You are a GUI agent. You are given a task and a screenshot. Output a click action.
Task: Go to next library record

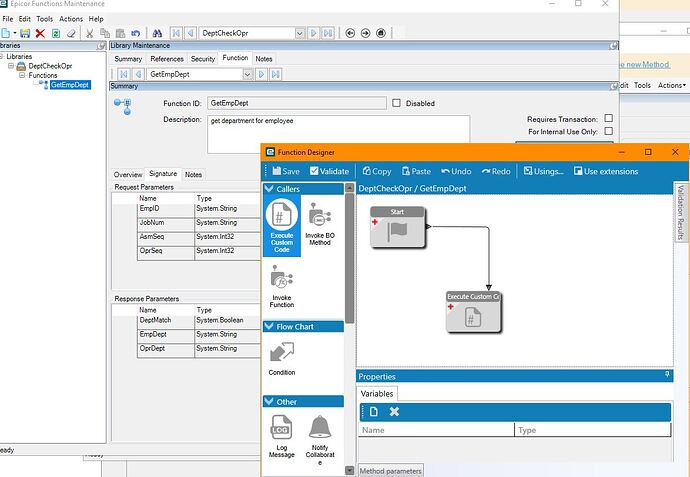(313, 33)
